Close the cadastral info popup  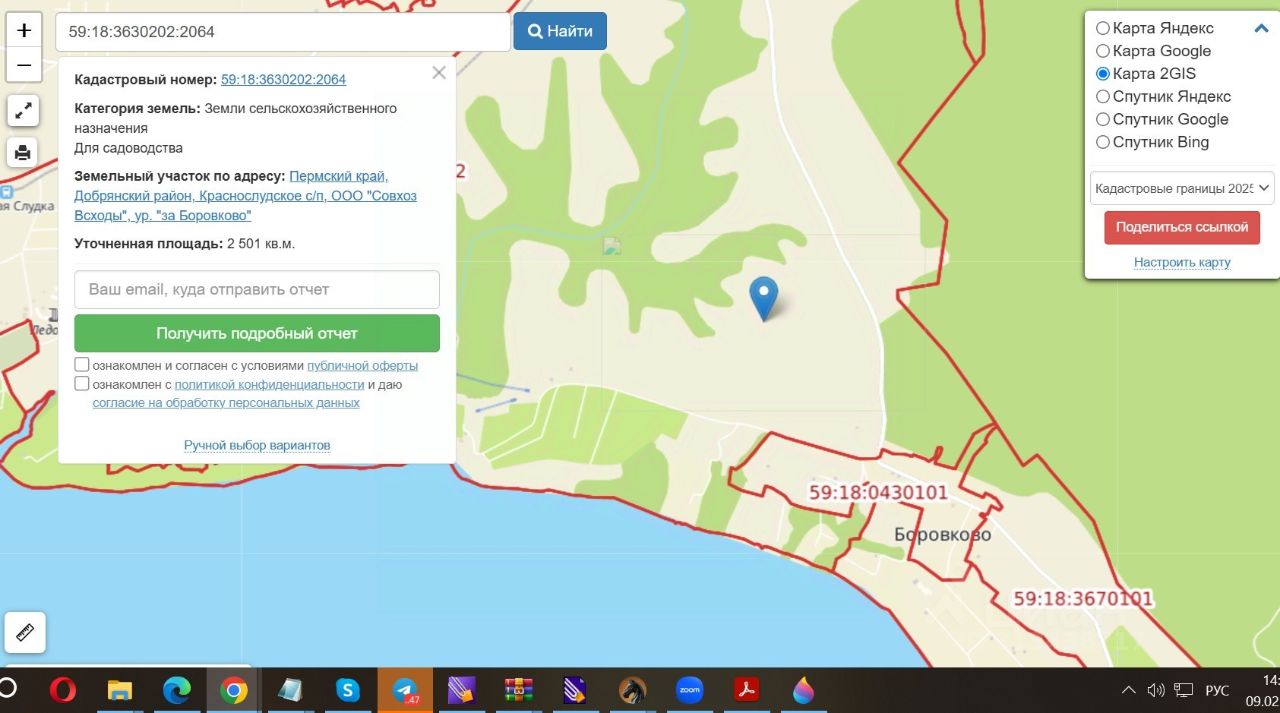(x=438, y=73)
